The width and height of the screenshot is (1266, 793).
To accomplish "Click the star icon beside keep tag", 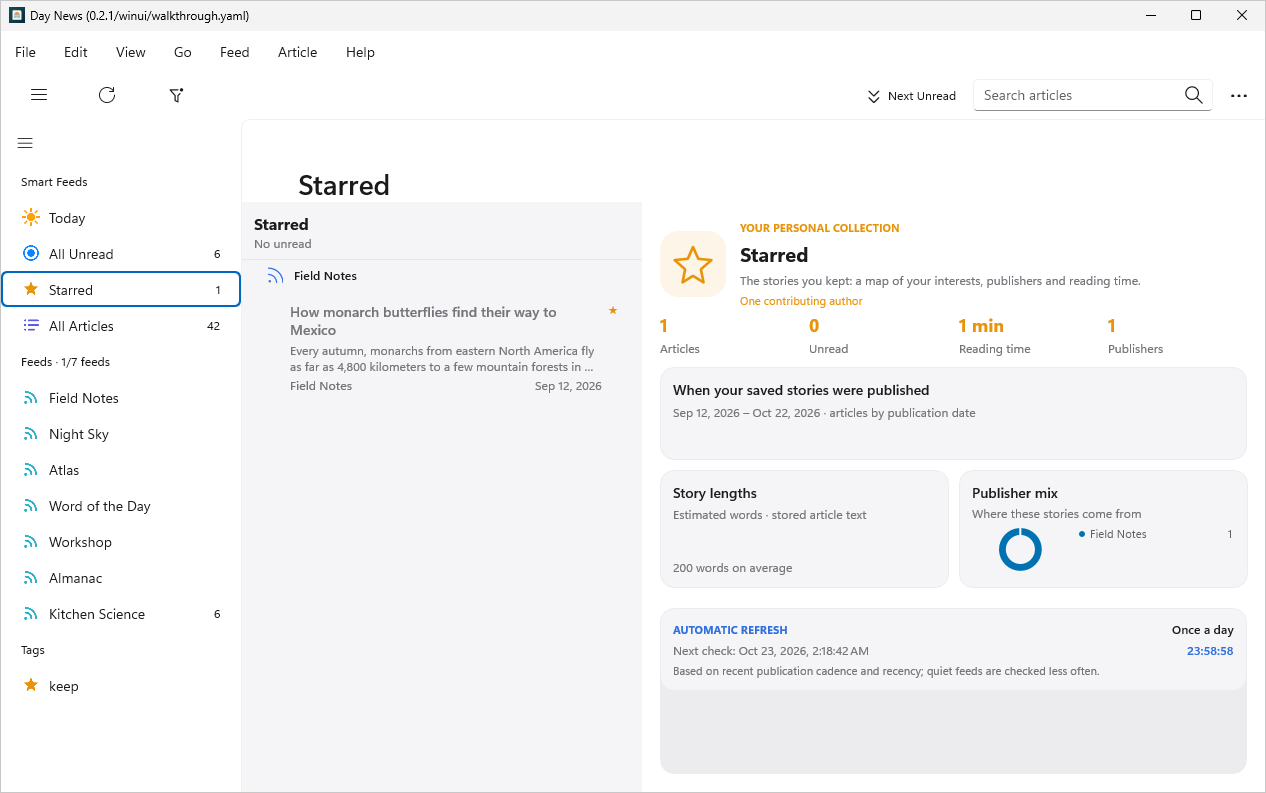I will (x=31, y=685).
